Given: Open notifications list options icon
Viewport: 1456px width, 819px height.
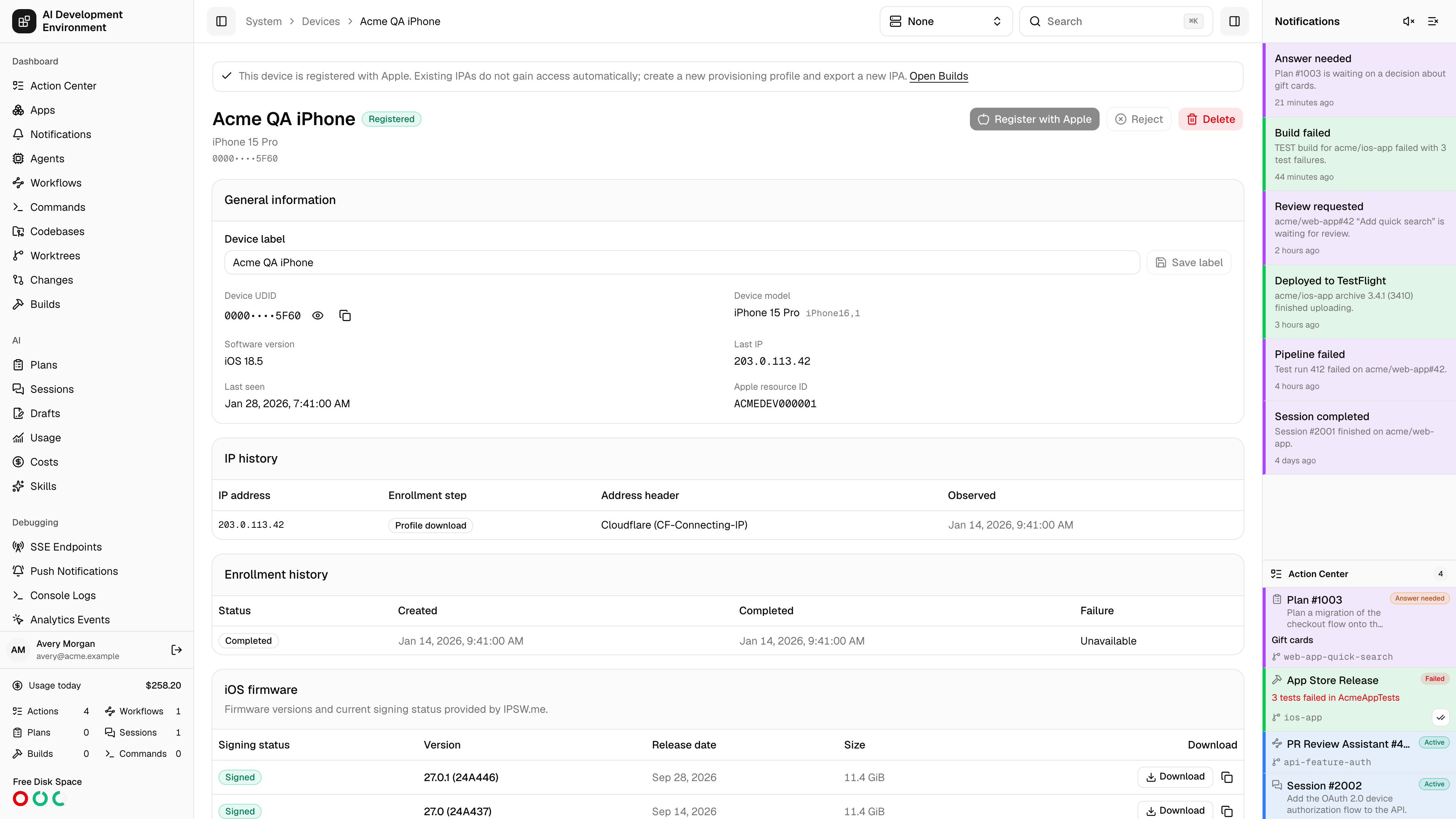Looking at the screenshot, I should tap(1433, 22).
